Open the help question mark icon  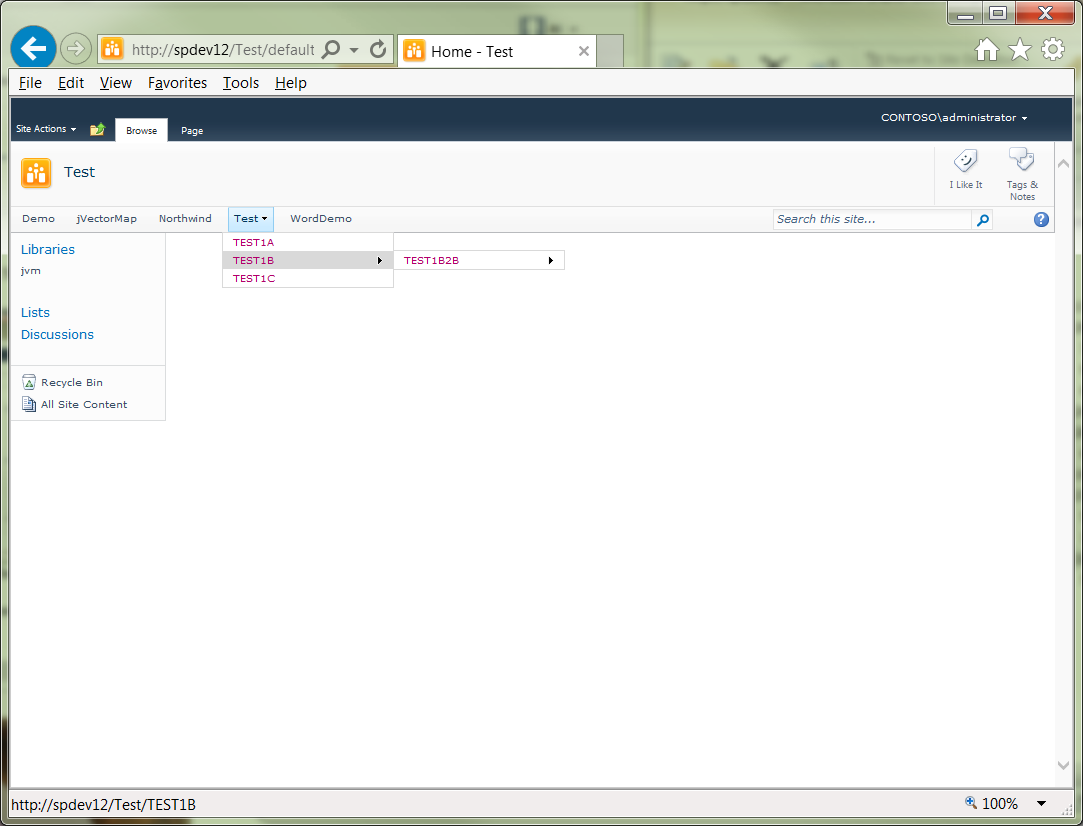tap(1040, 219)
